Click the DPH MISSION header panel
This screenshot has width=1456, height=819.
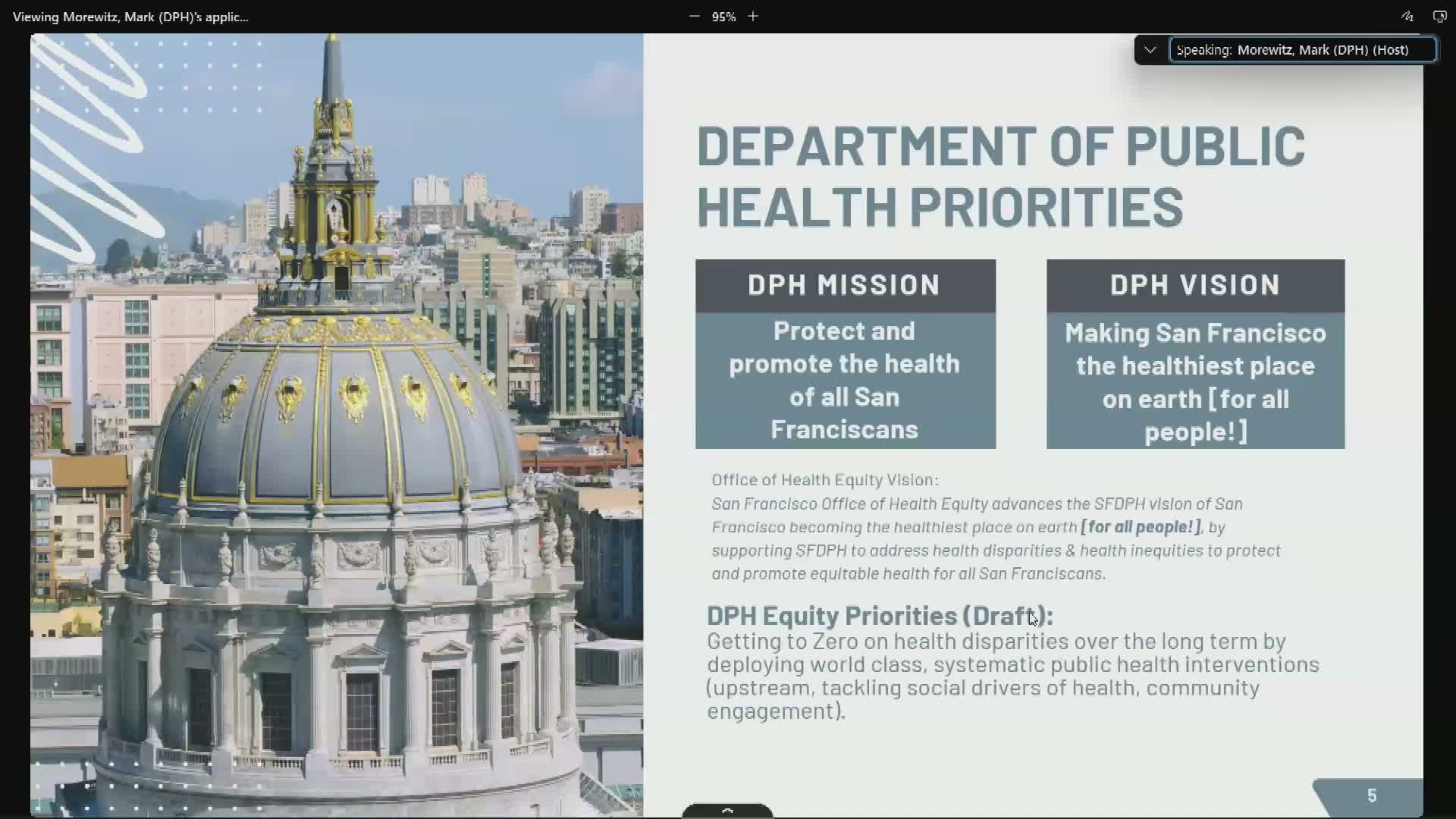[x=845, y=285]
